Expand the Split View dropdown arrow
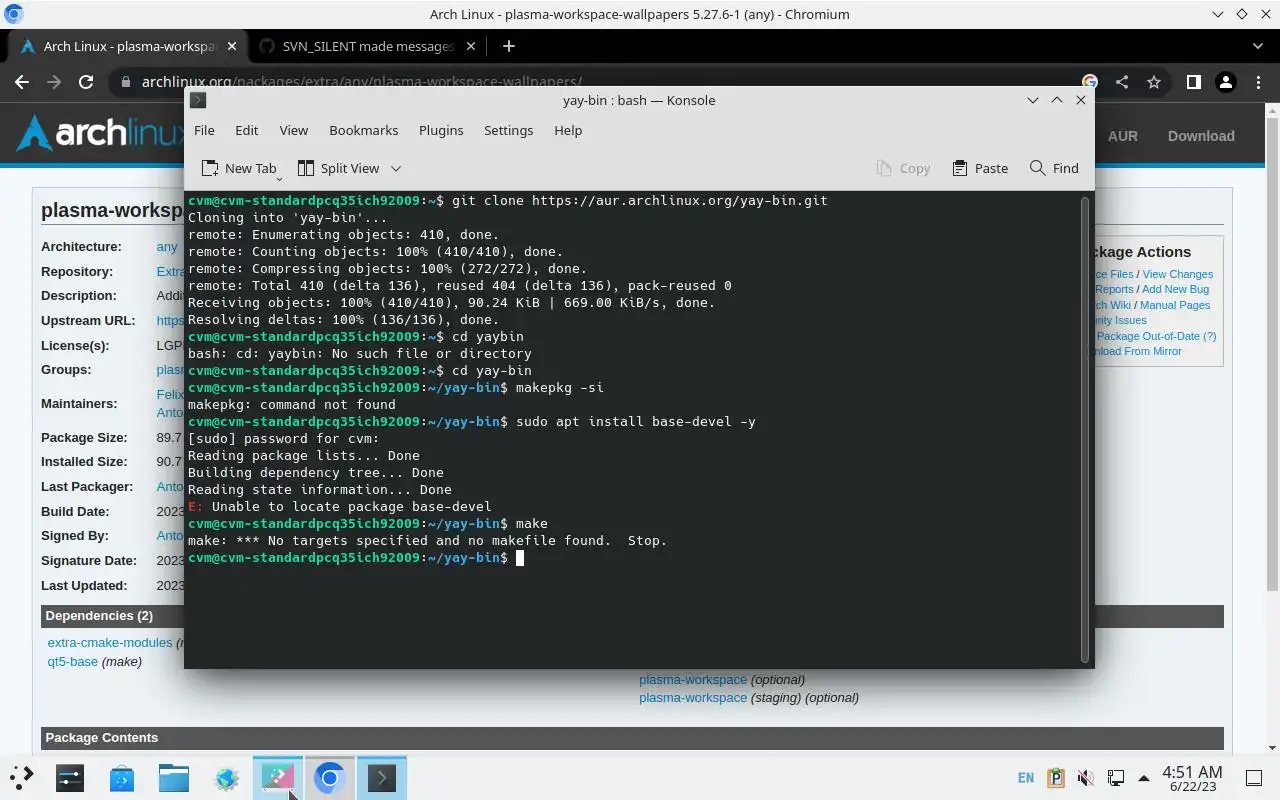1280x800 pixels. coord(396,168)
